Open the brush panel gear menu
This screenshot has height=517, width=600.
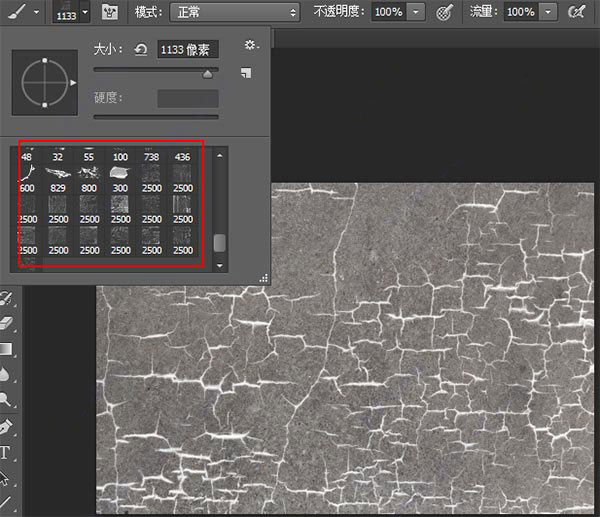click(x=250, y=46)
